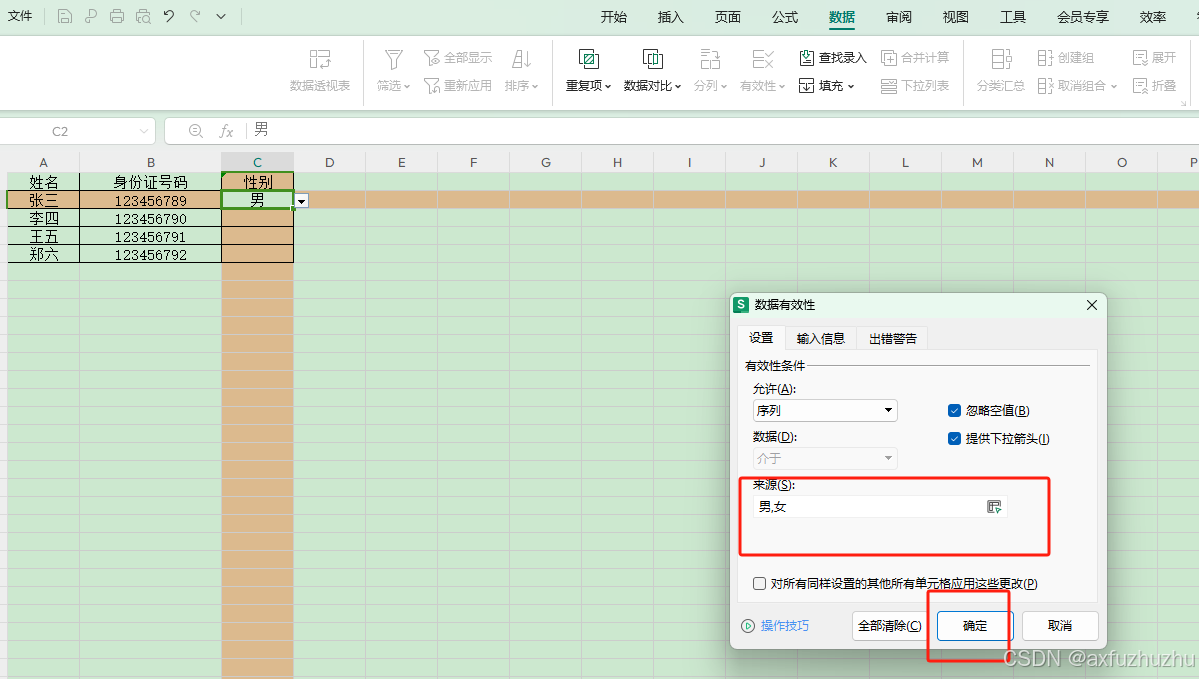Open the 排序 sort dropdown
Viewport: 1199px width, 679px height.
point(522,70)
